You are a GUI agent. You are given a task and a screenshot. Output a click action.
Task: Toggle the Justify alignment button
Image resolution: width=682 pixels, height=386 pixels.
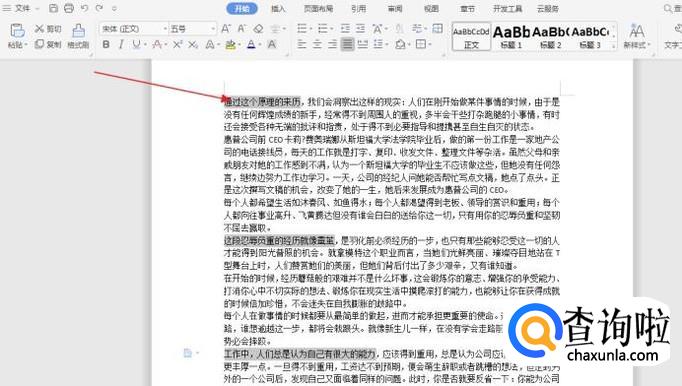tap(347, 44)
